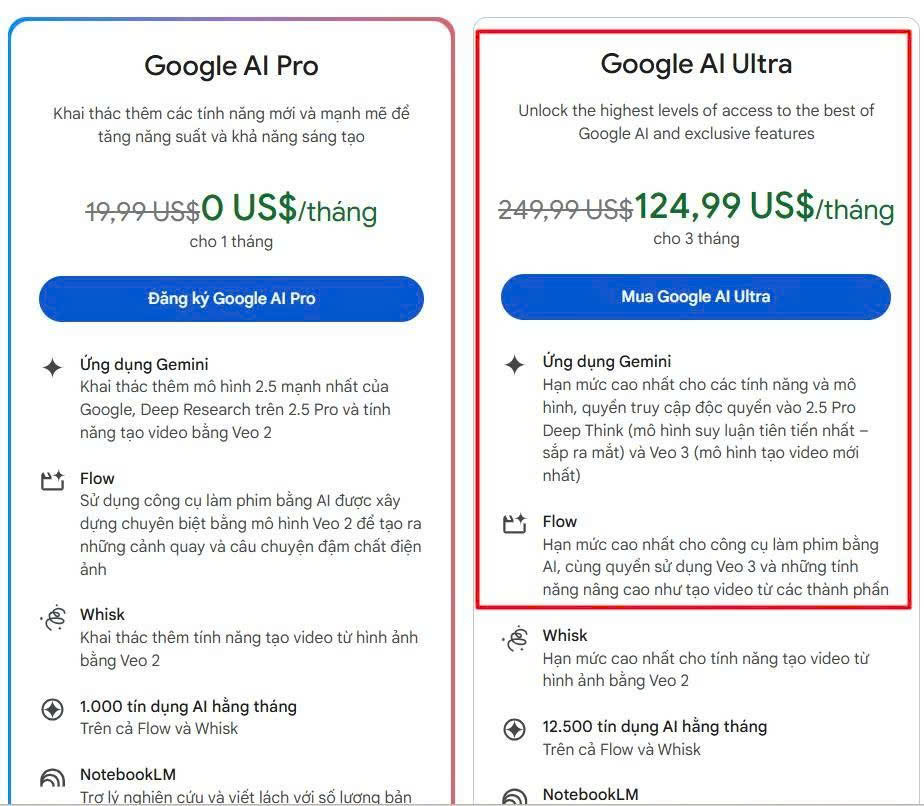Screen dimensions: 924x806
Task: Click the AI credits icon beside 1.000 tín dụng
Action: [x=52, y=709]
